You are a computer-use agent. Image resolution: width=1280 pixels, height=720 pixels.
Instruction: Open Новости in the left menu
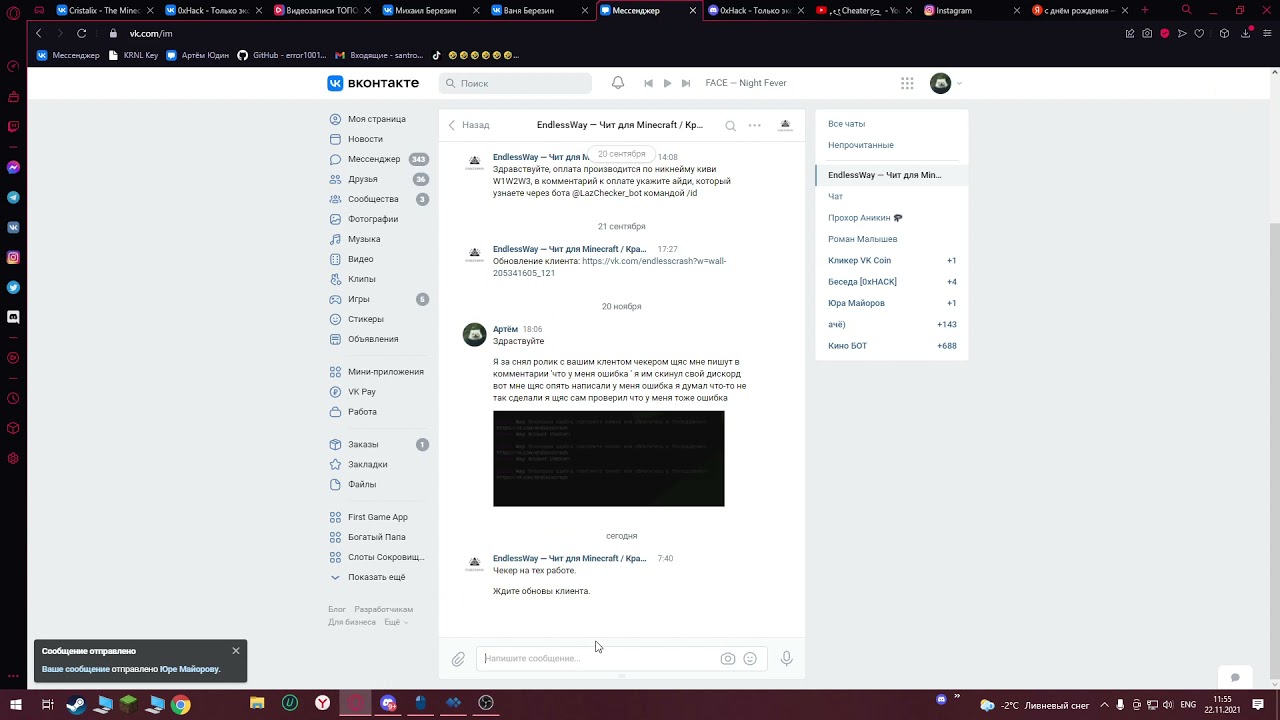(365, 139)
